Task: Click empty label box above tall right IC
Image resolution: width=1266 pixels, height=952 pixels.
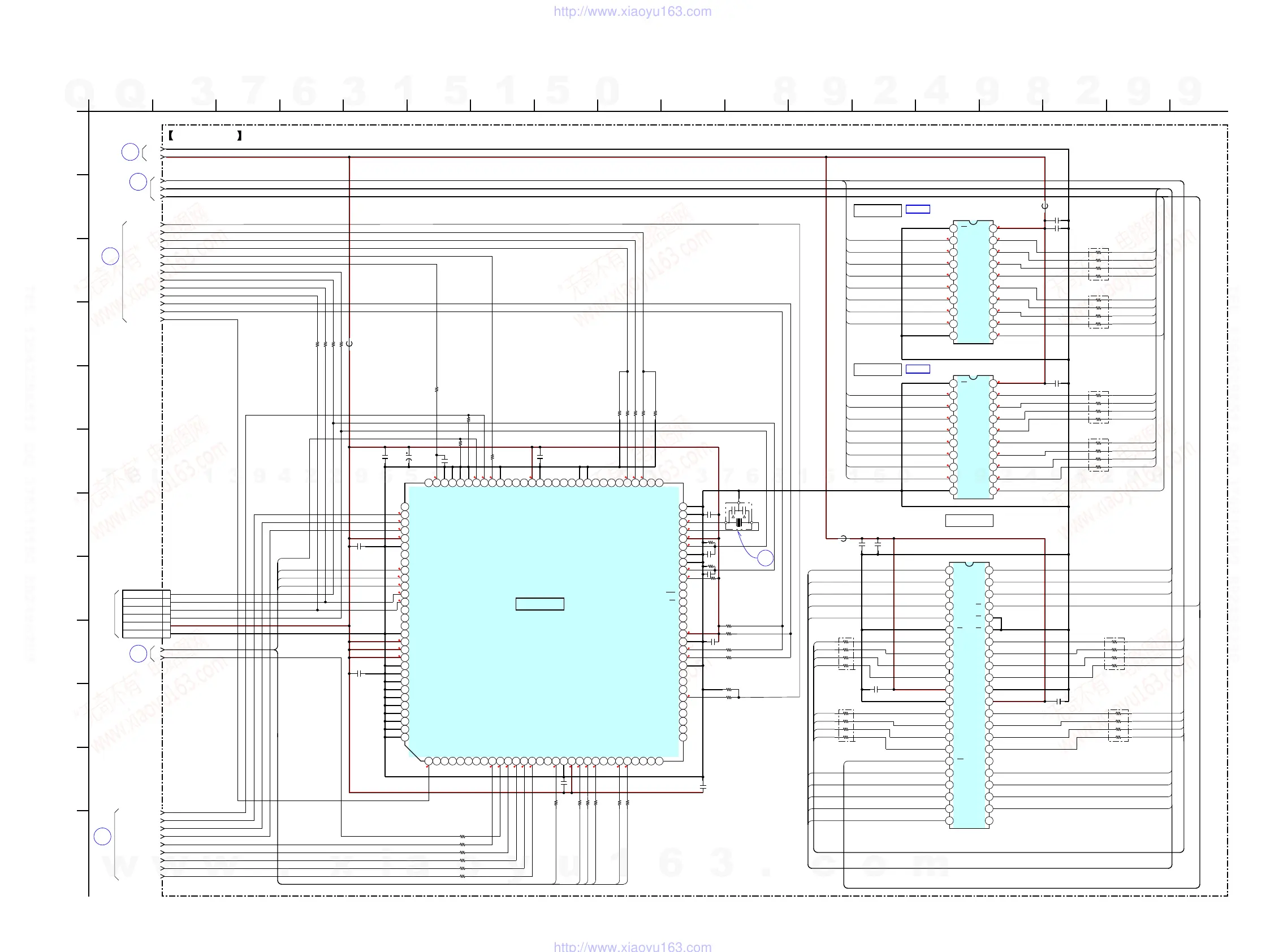Action: (969, 521)
